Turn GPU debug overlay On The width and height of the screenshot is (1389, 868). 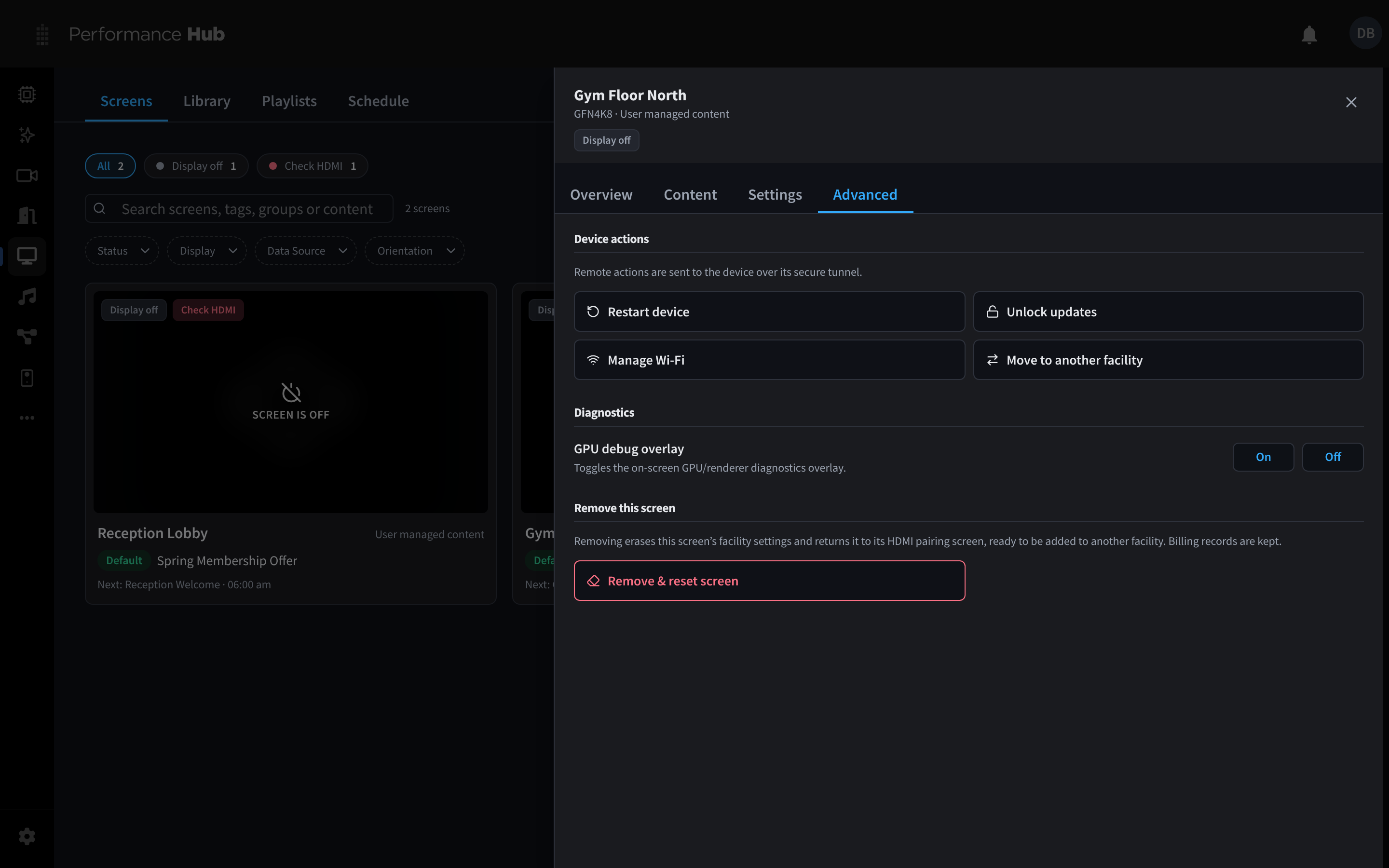coord(1263,457)
